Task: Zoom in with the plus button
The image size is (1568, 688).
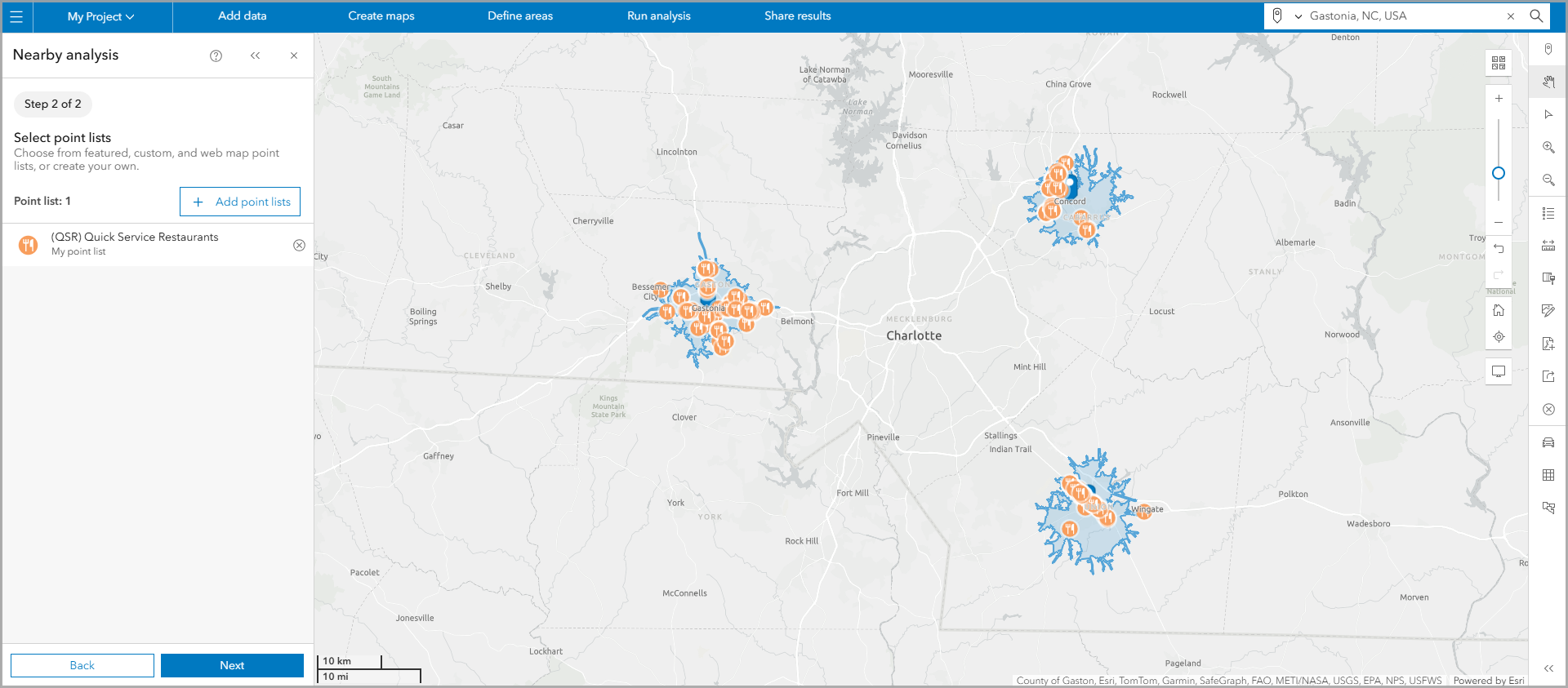Action: tap(1499, 98)
